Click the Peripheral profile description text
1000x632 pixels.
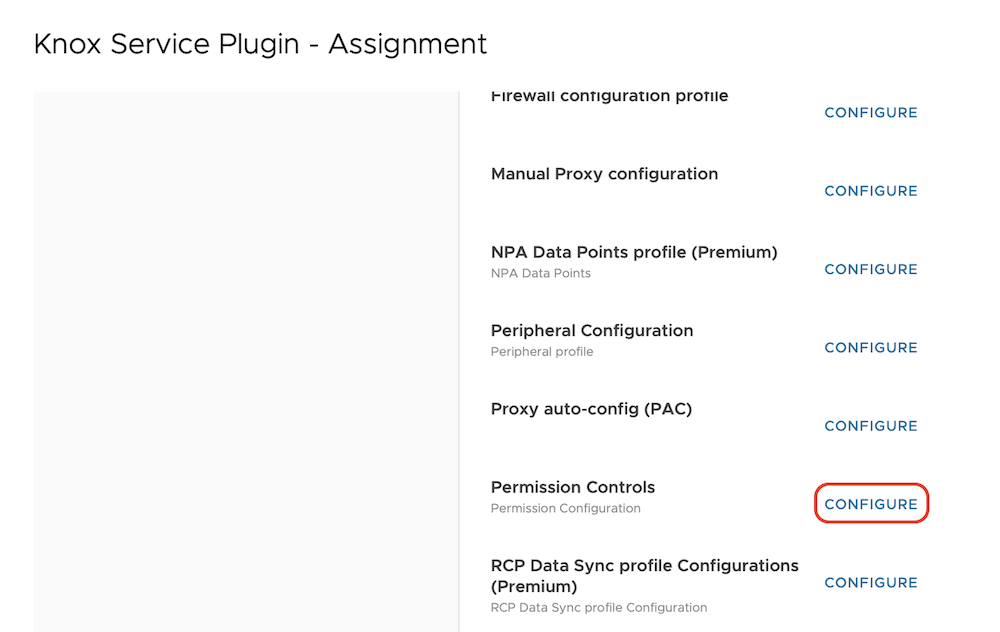(x=542, y=352)
